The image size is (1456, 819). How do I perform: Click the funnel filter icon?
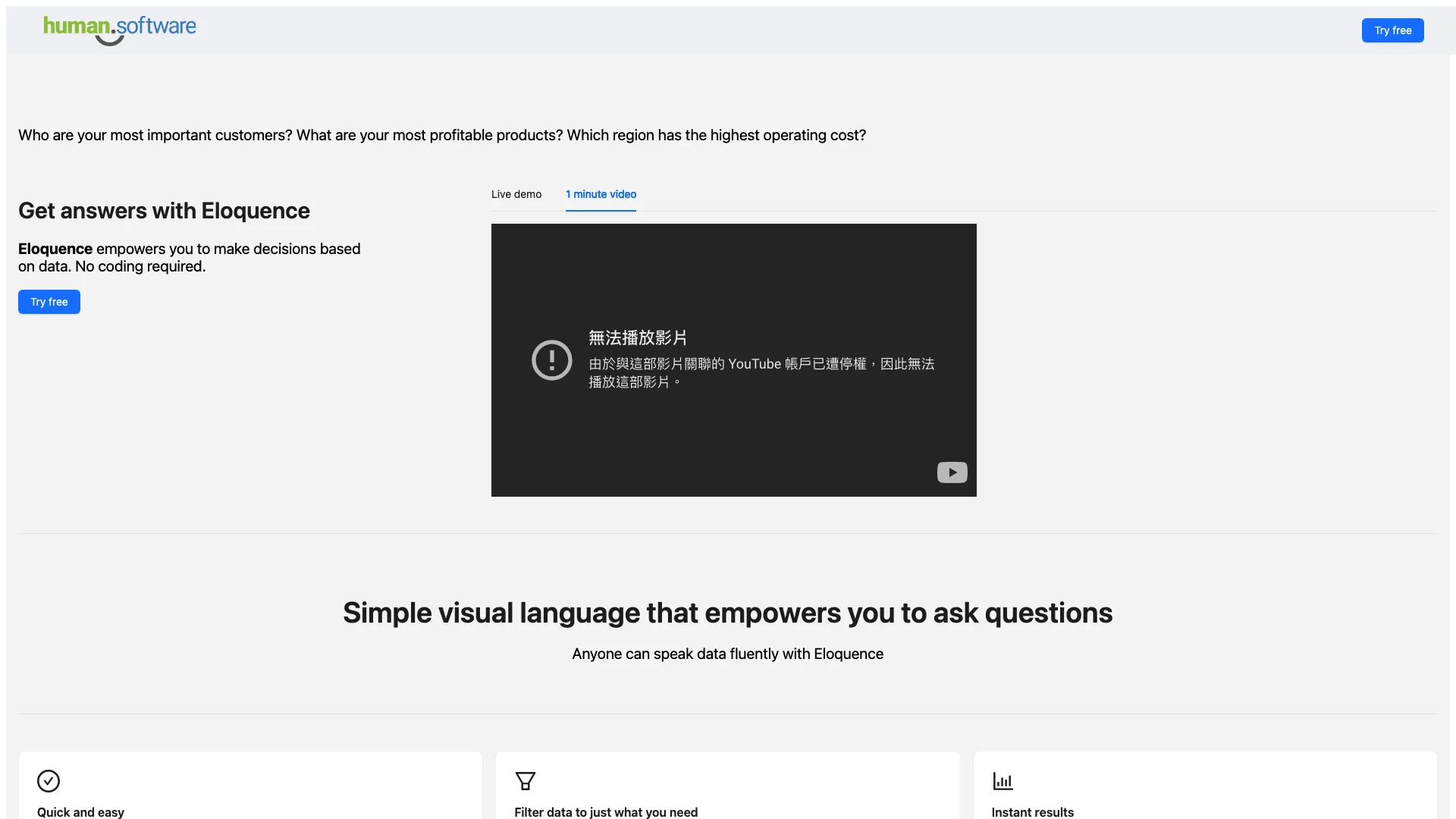click(526, 781)
